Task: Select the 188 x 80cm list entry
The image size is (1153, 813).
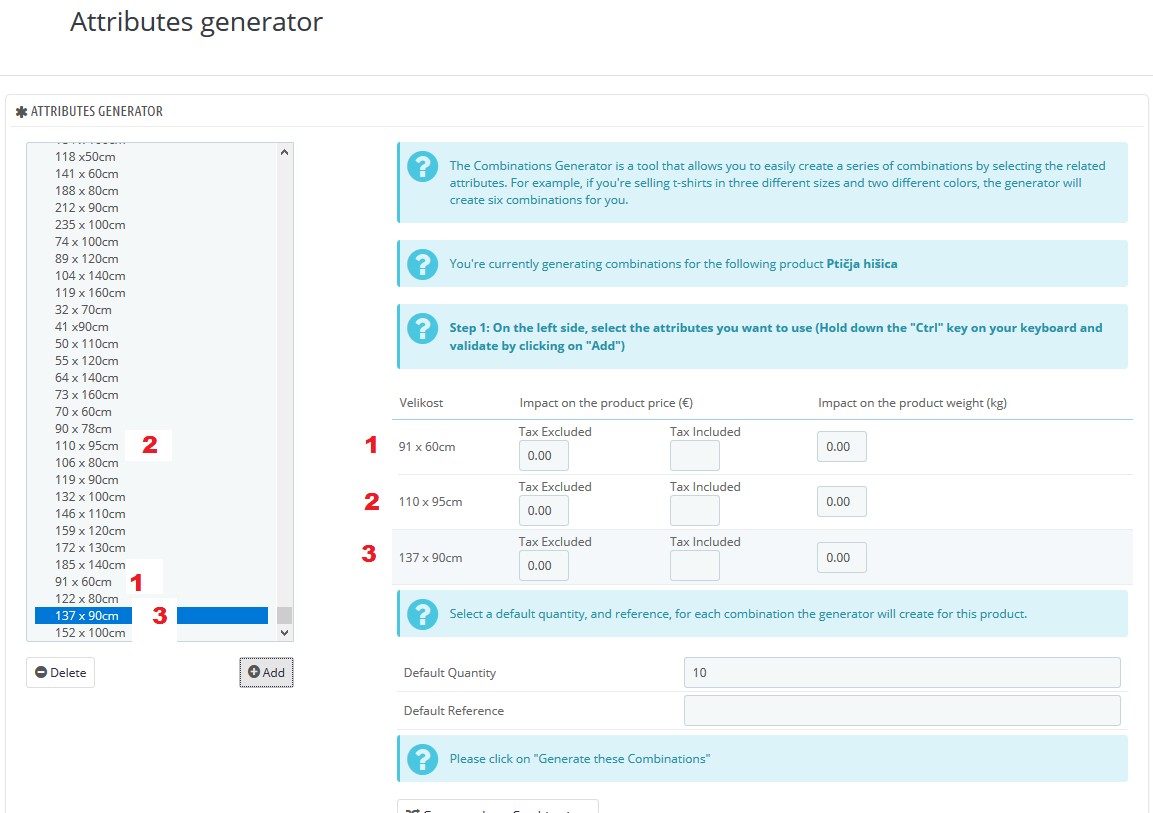Action: point(86,190)
